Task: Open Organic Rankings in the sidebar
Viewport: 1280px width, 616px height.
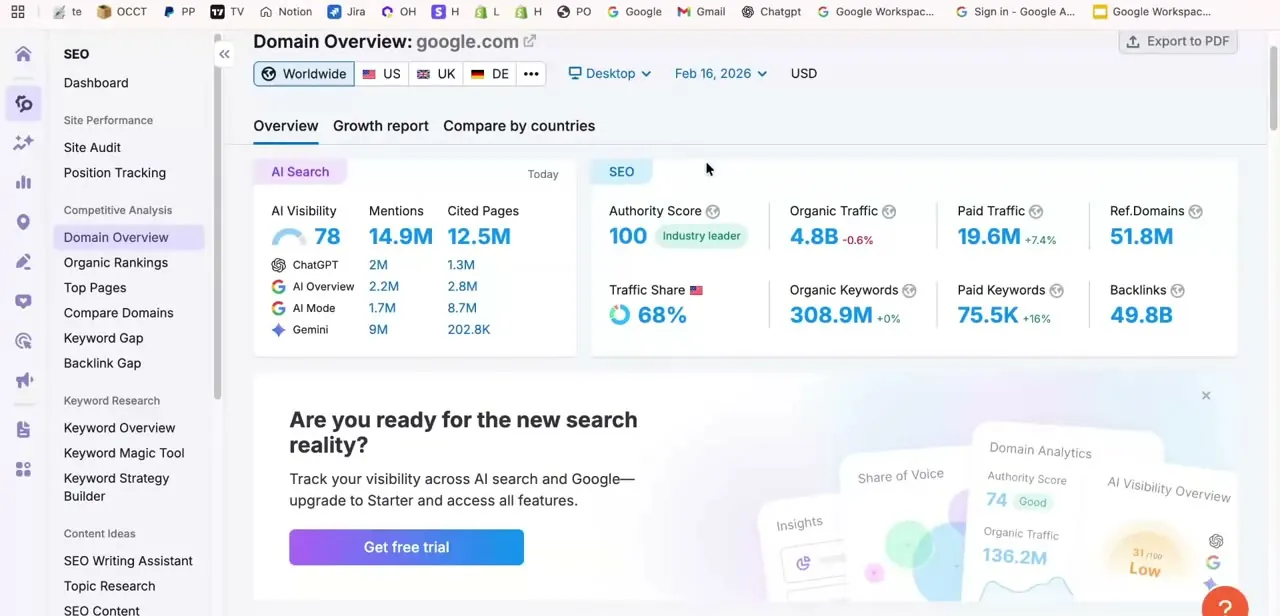Action: point(116,263)
